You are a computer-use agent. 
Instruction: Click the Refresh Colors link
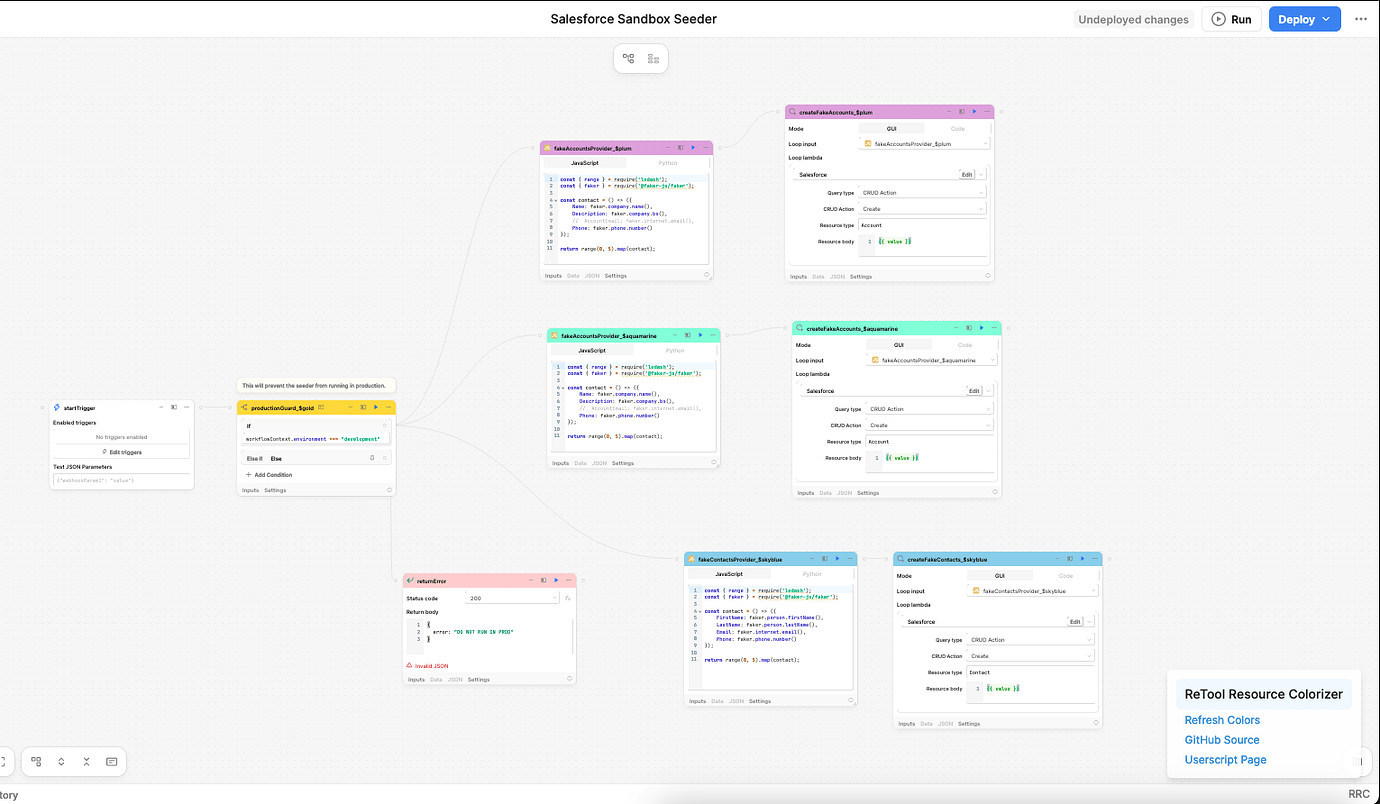pyautogui.click(x=1222, y=720)
